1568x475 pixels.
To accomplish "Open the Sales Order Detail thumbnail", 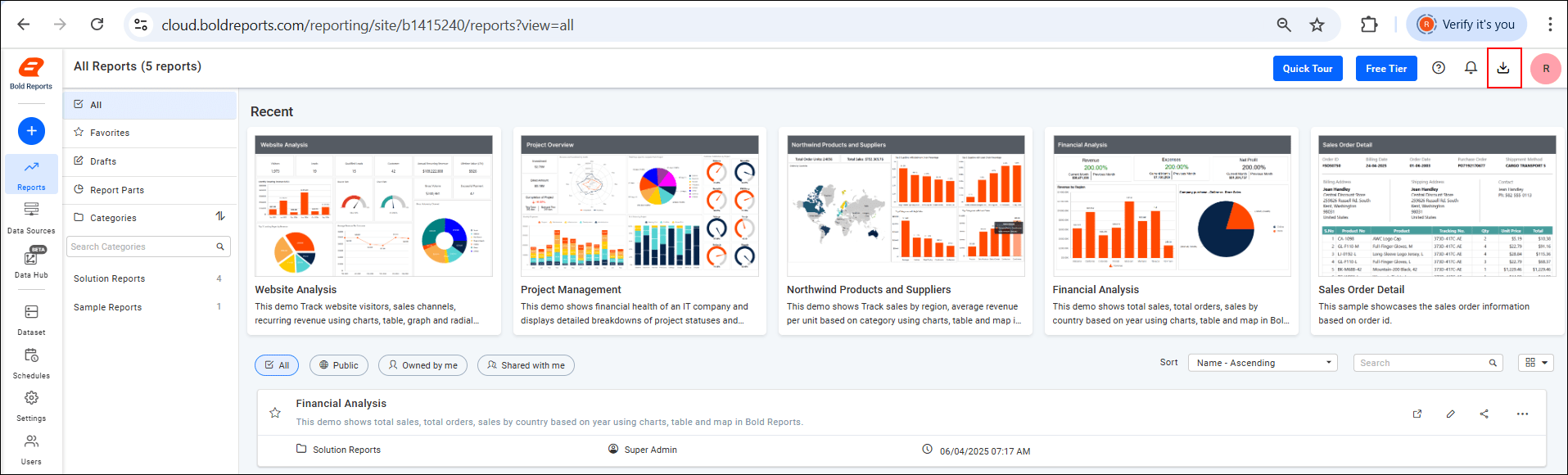I will coord(1437,206).
